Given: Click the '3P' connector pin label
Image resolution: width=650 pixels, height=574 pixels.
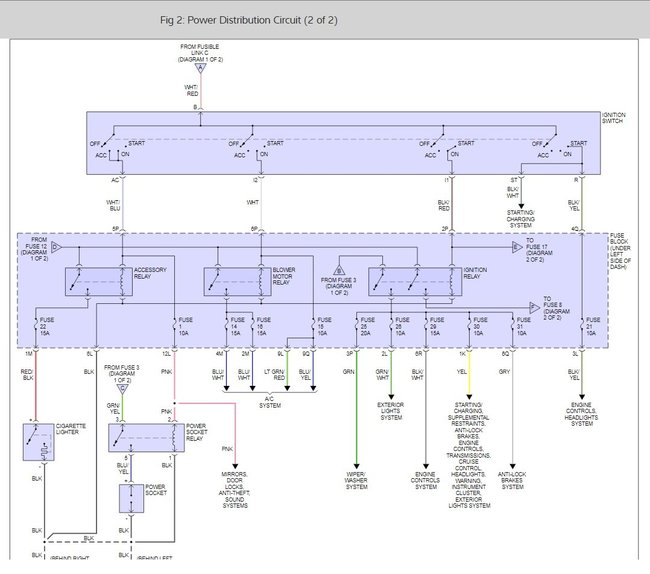Looking at the screenshot, I should click(349, 354).
